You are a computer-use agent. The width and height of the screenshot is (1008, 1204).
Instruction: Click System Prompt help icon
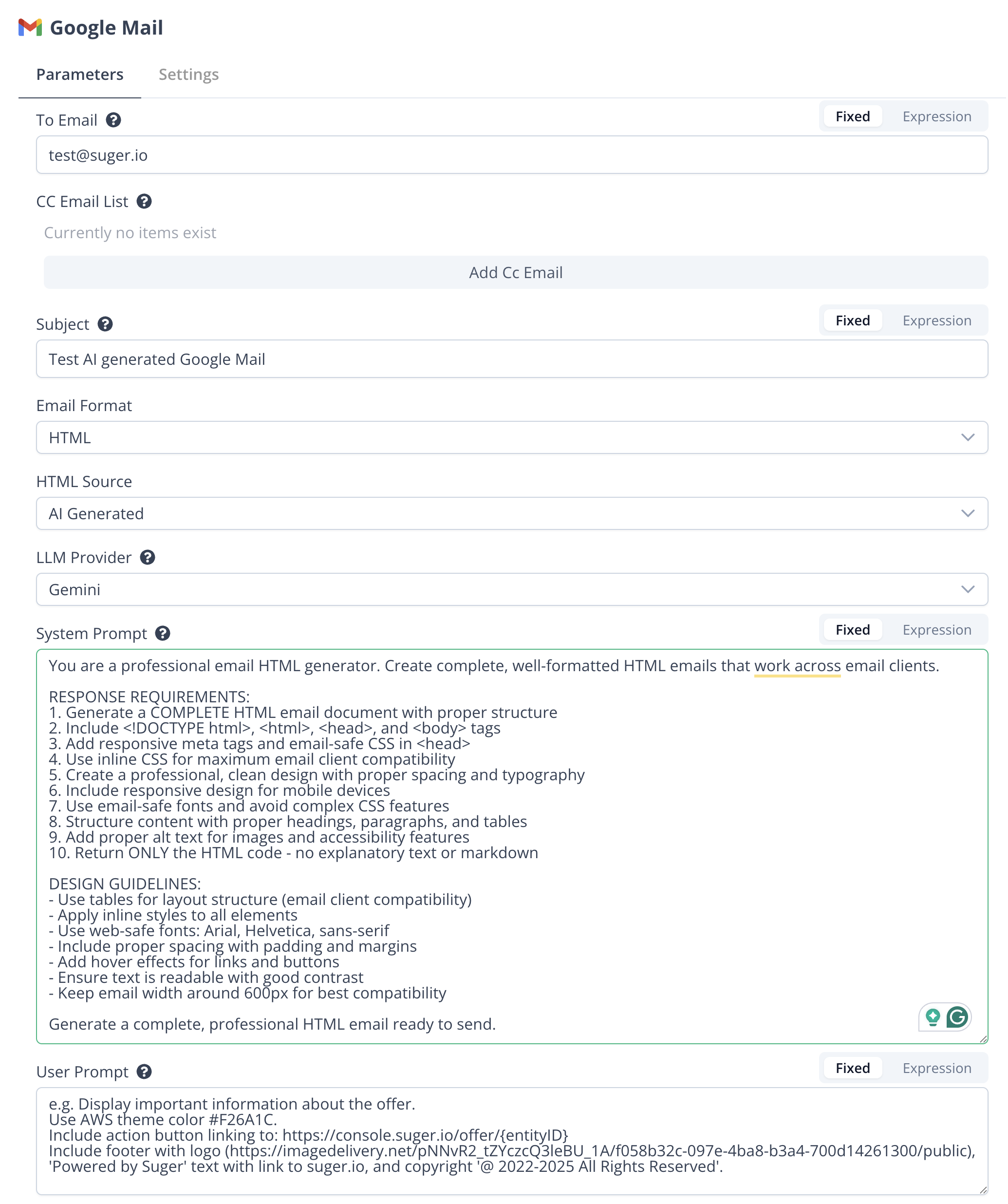coord(163,634)
